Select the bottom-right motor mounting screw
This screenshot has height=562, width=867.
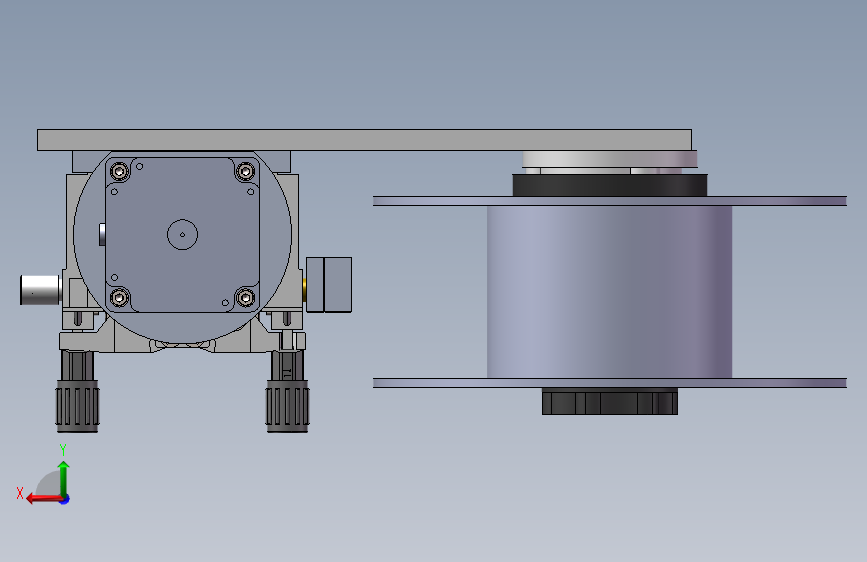coord(246,298)
